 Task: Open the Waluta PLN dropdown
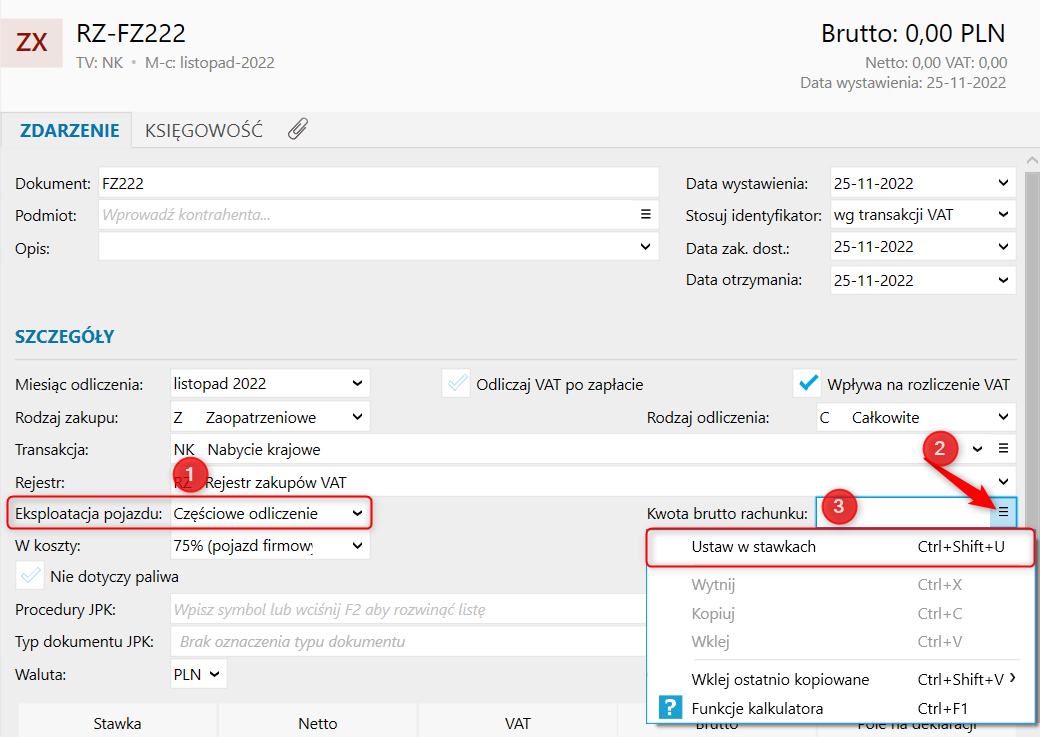coord(213,674)
